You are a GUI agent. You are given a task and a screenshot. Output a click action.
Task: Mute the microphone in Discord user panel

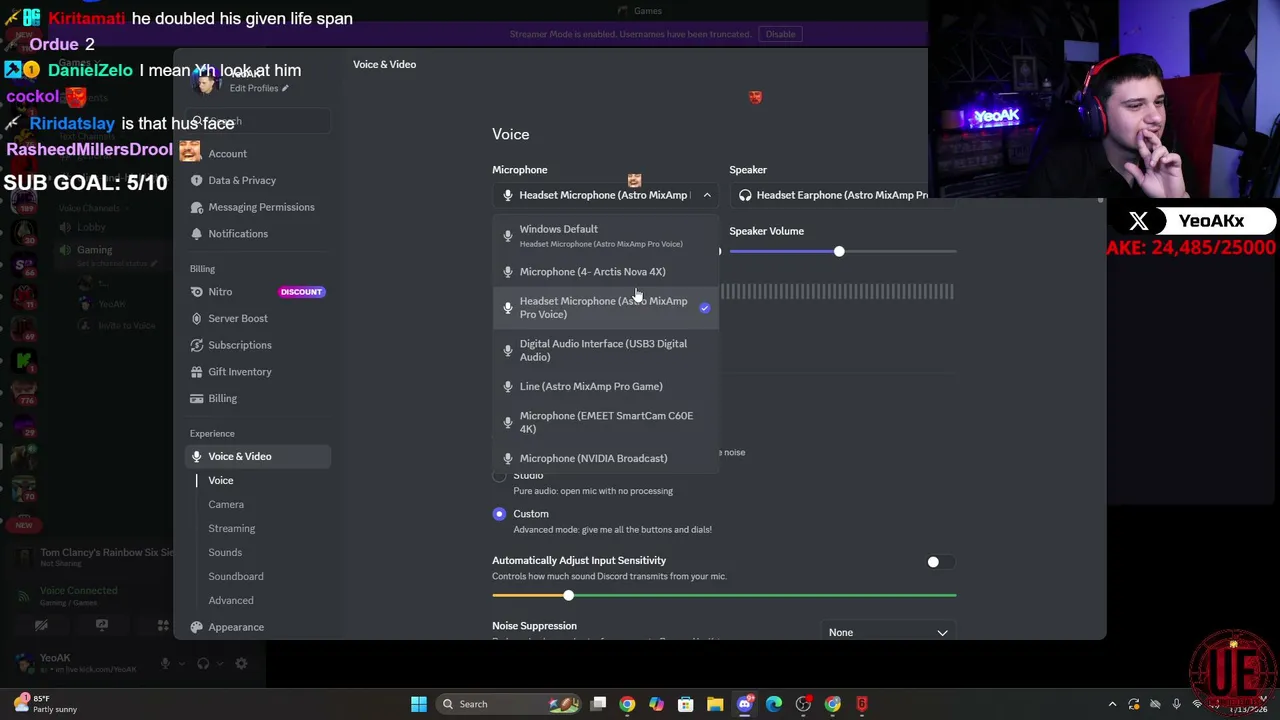point(165,663)
